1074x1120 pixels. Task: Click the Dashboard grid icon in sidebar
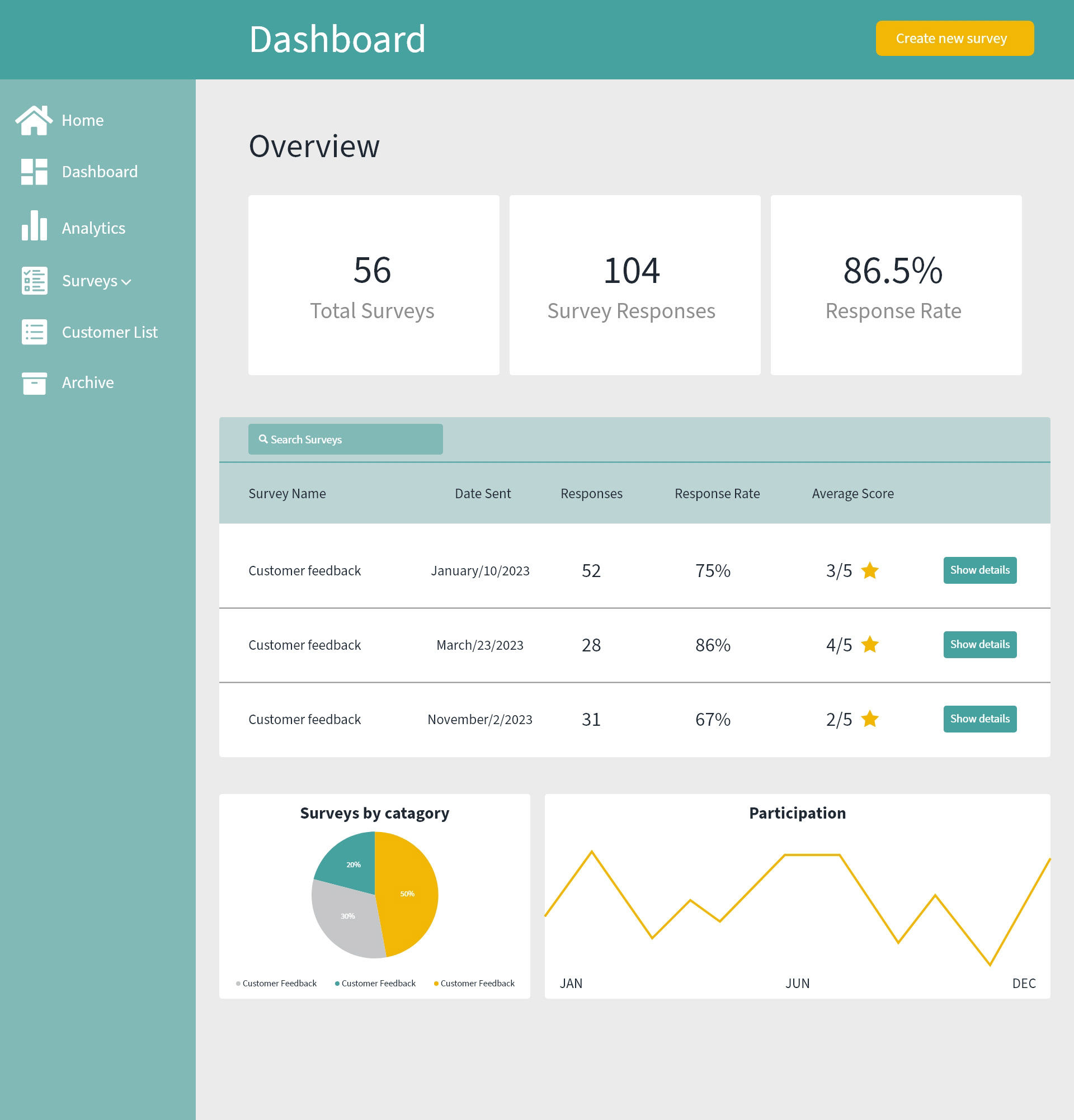34,172
